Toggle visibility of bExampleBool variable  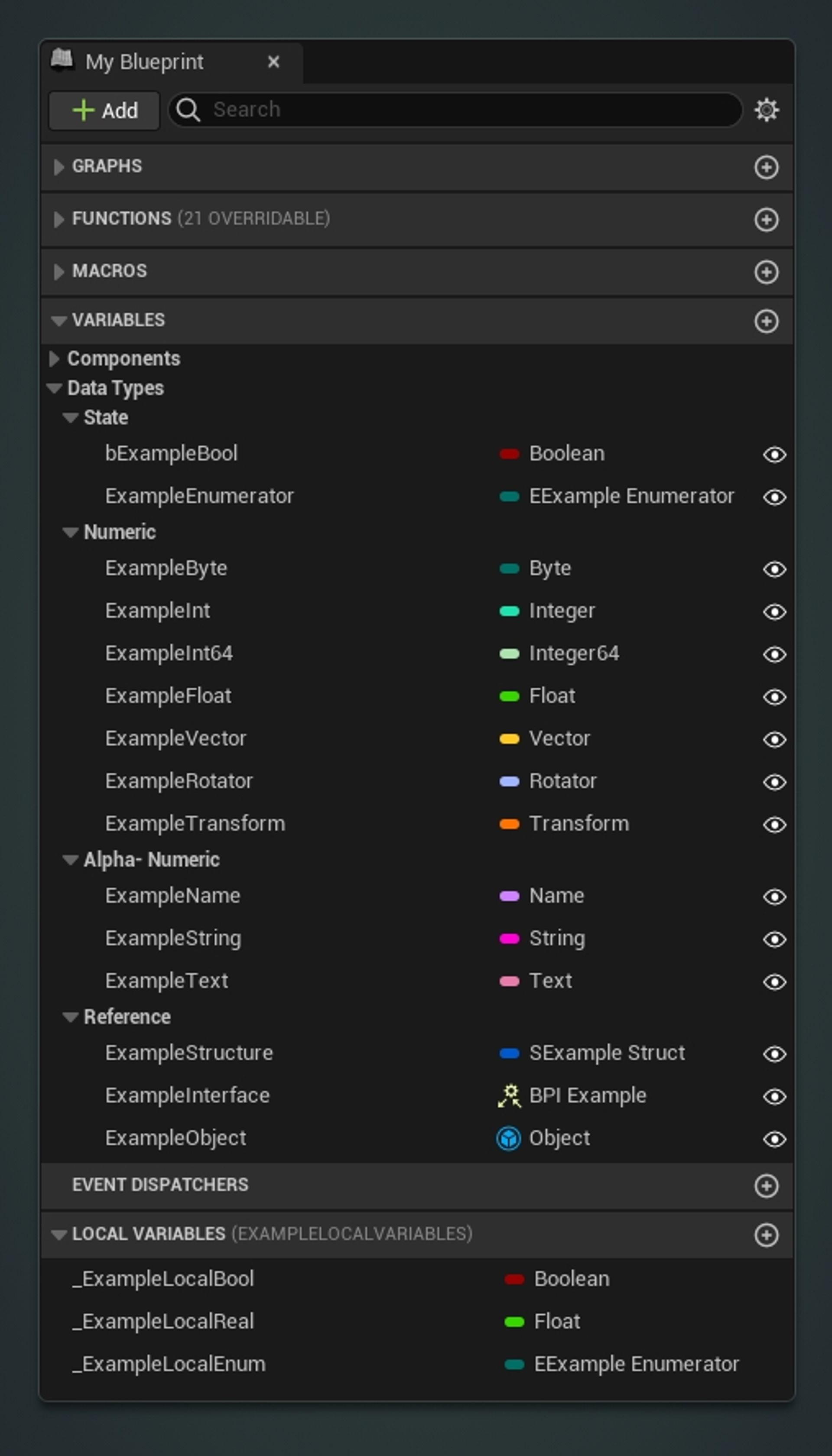[774, 454]
